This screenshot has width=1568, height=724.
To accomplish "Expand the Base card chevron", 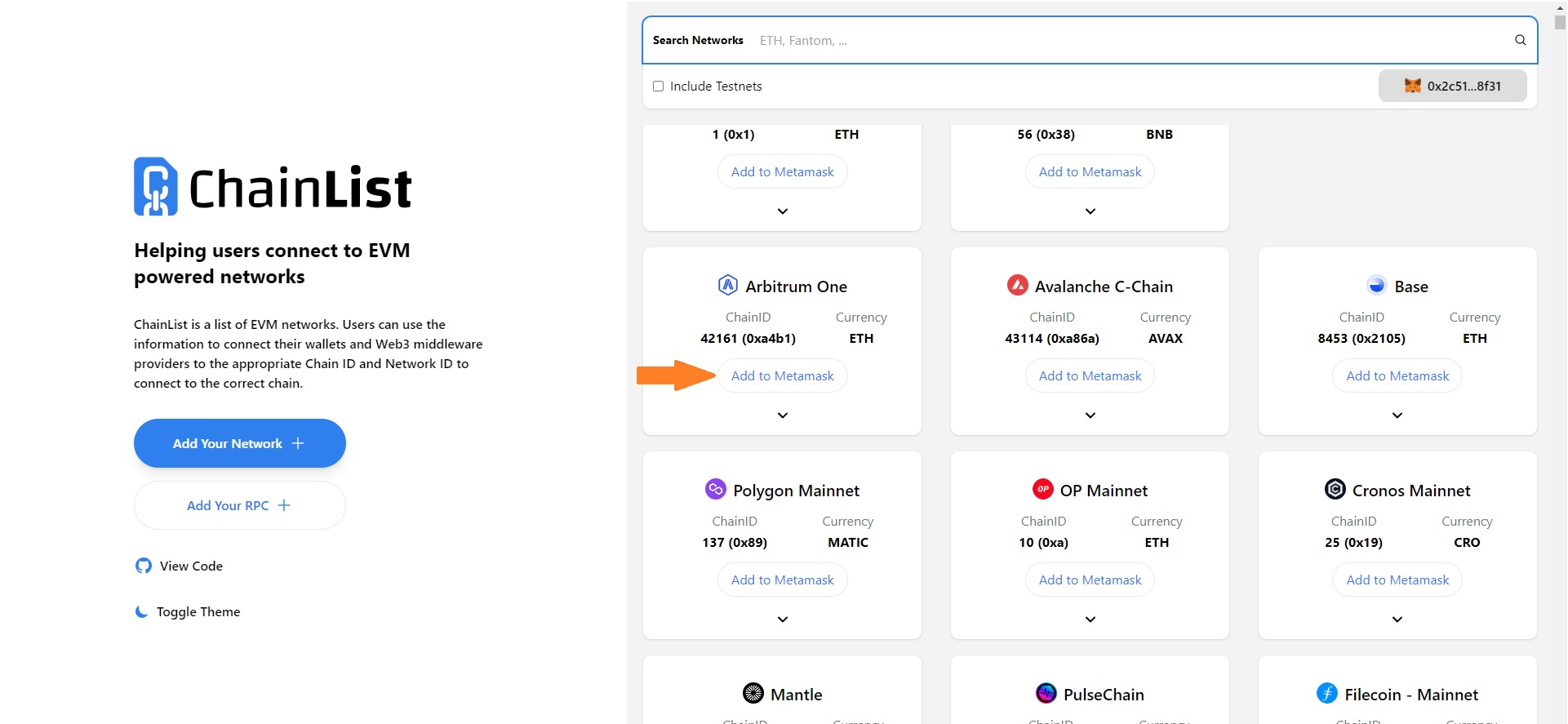I will [1397, 415].
